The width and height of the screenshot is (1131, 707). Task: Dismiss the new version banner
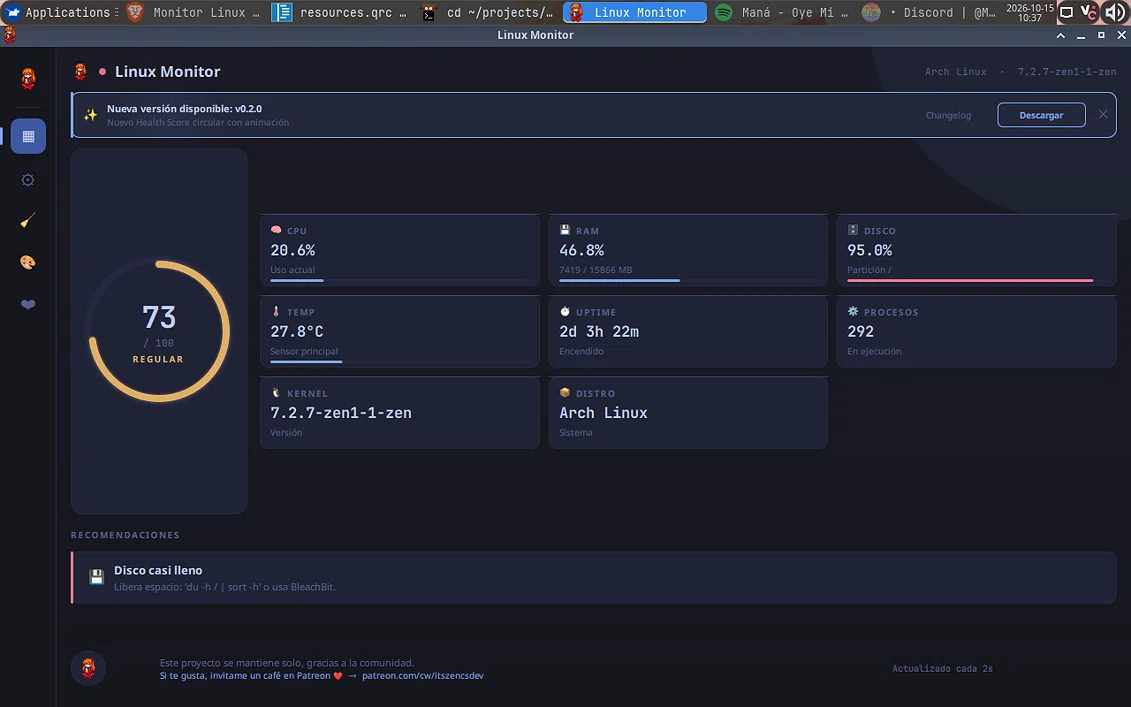point(1103,114)
